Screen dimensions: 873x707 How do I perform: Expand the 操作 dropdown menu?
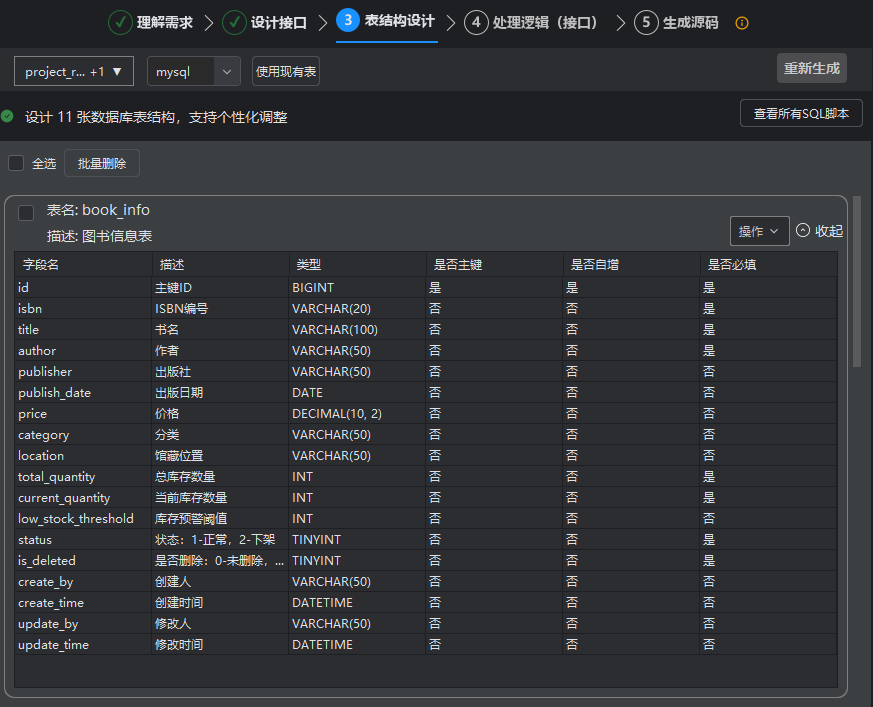tap(759, 231)
